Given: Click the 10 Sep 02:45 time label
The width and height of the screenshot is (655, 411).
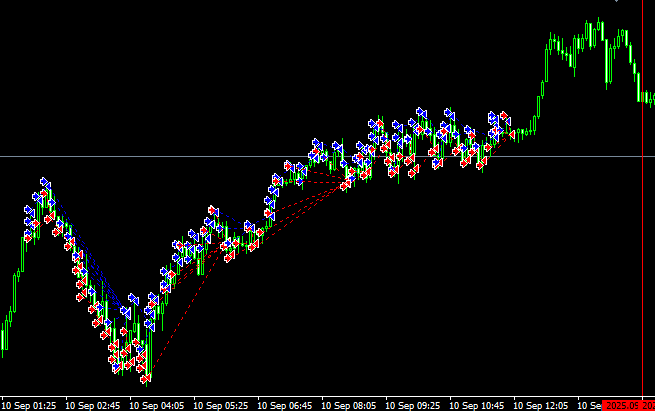Looking at the screenshot, I should point(93,405).
